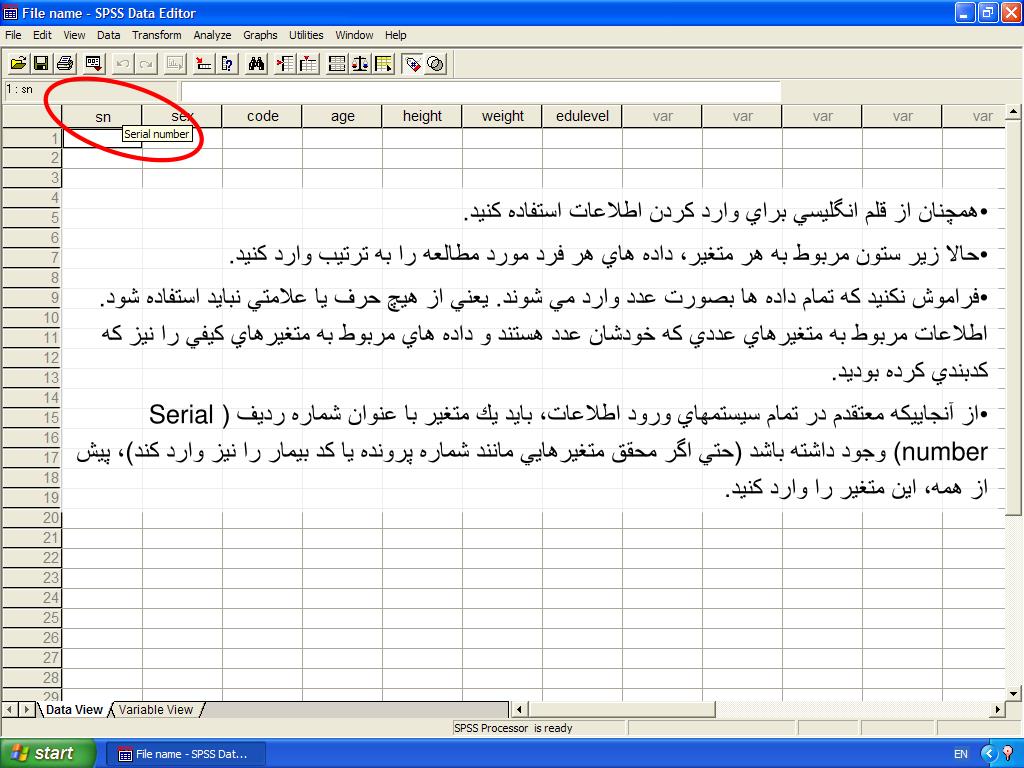Viewport: 1024px width, 768px height.
Task: Select the weight column header
Action: click(x=502, y=116)
